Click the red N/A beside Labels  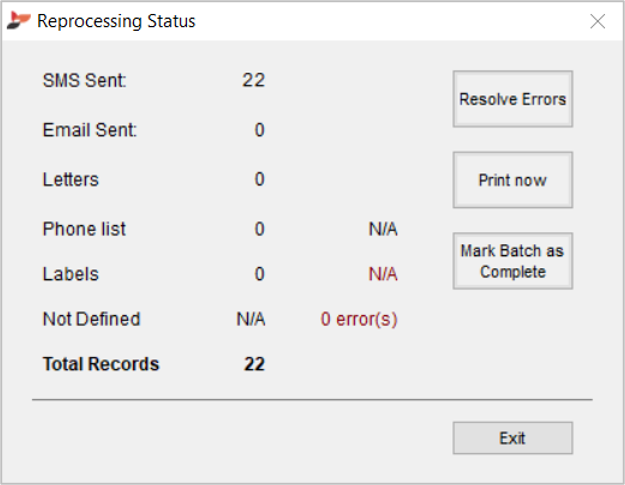383,274
